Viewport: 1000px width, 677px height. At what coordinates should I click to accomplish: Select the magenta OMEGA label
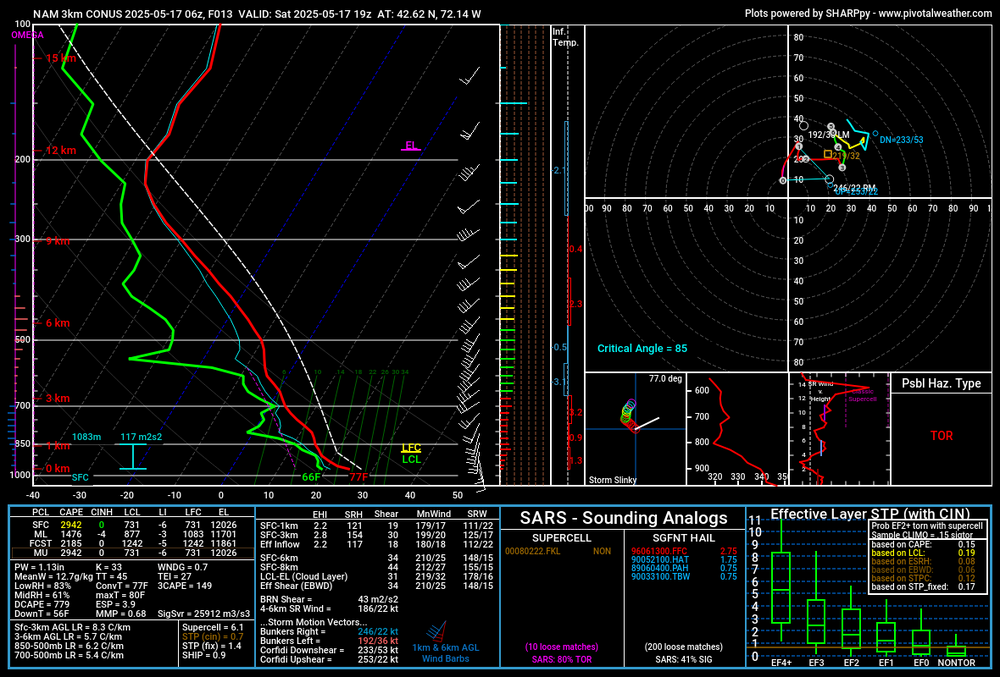(x=27, y=35)
